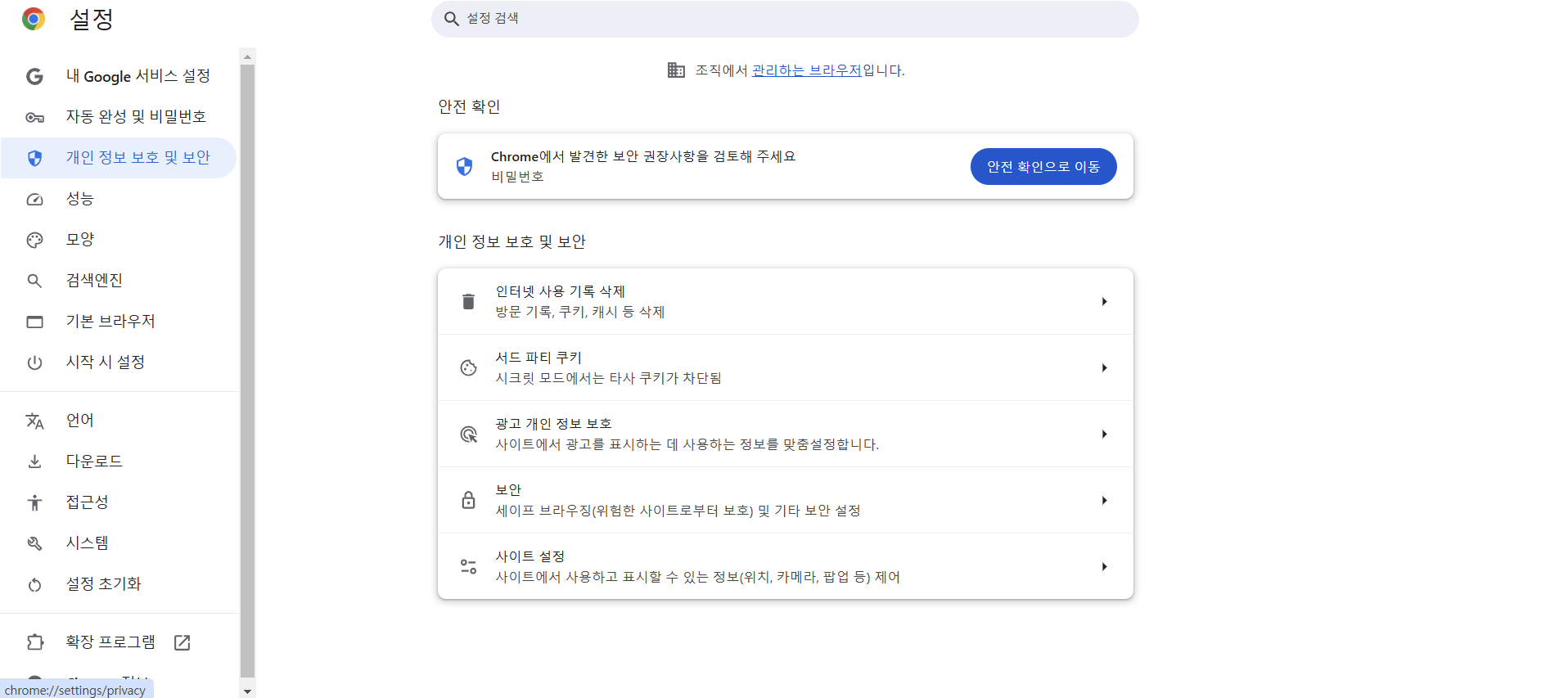Follow 관리하는 브라우저 link

pyautogui.click(x=806, y=70)
